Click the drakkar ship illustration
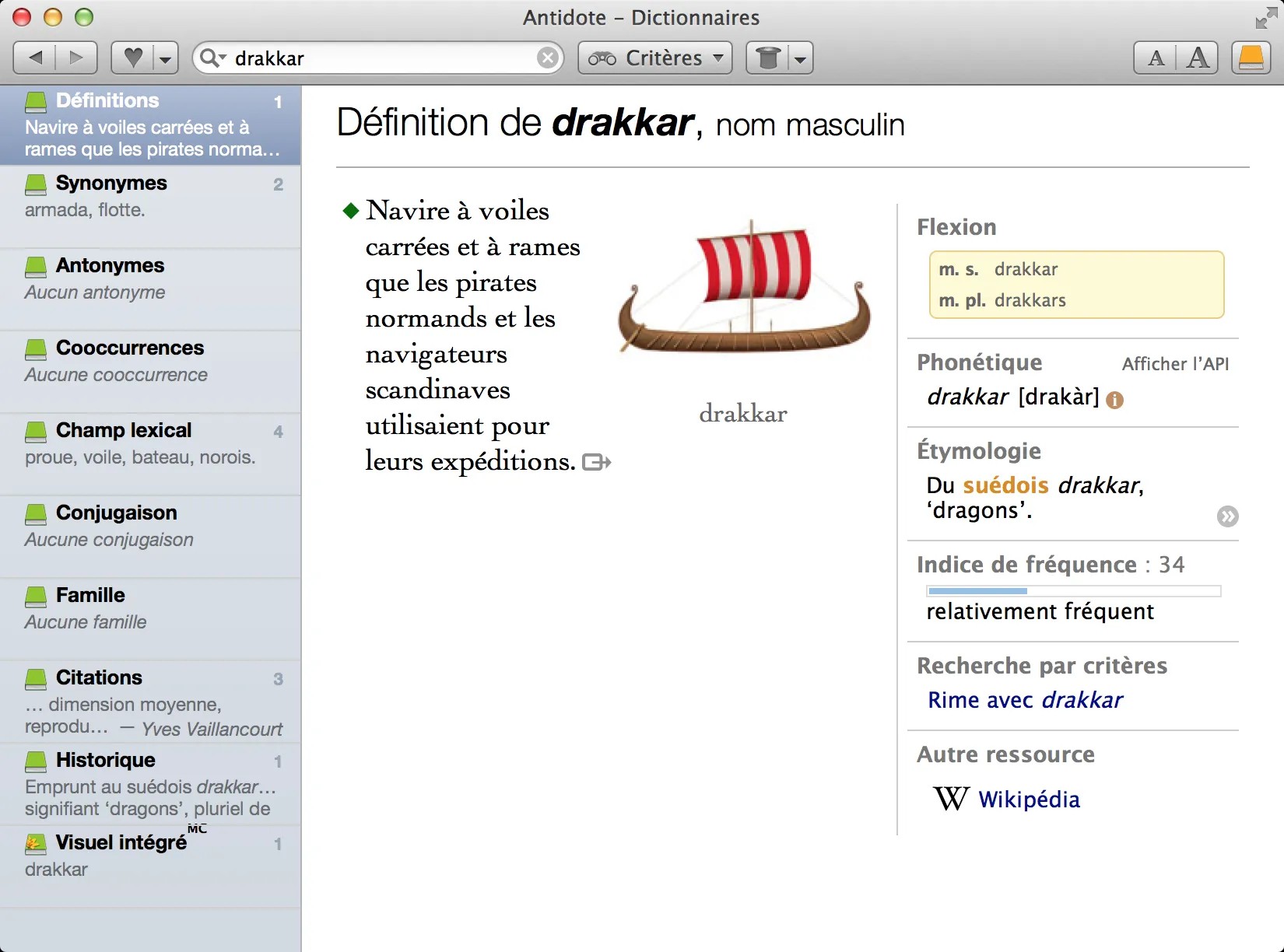 point(744,287)
